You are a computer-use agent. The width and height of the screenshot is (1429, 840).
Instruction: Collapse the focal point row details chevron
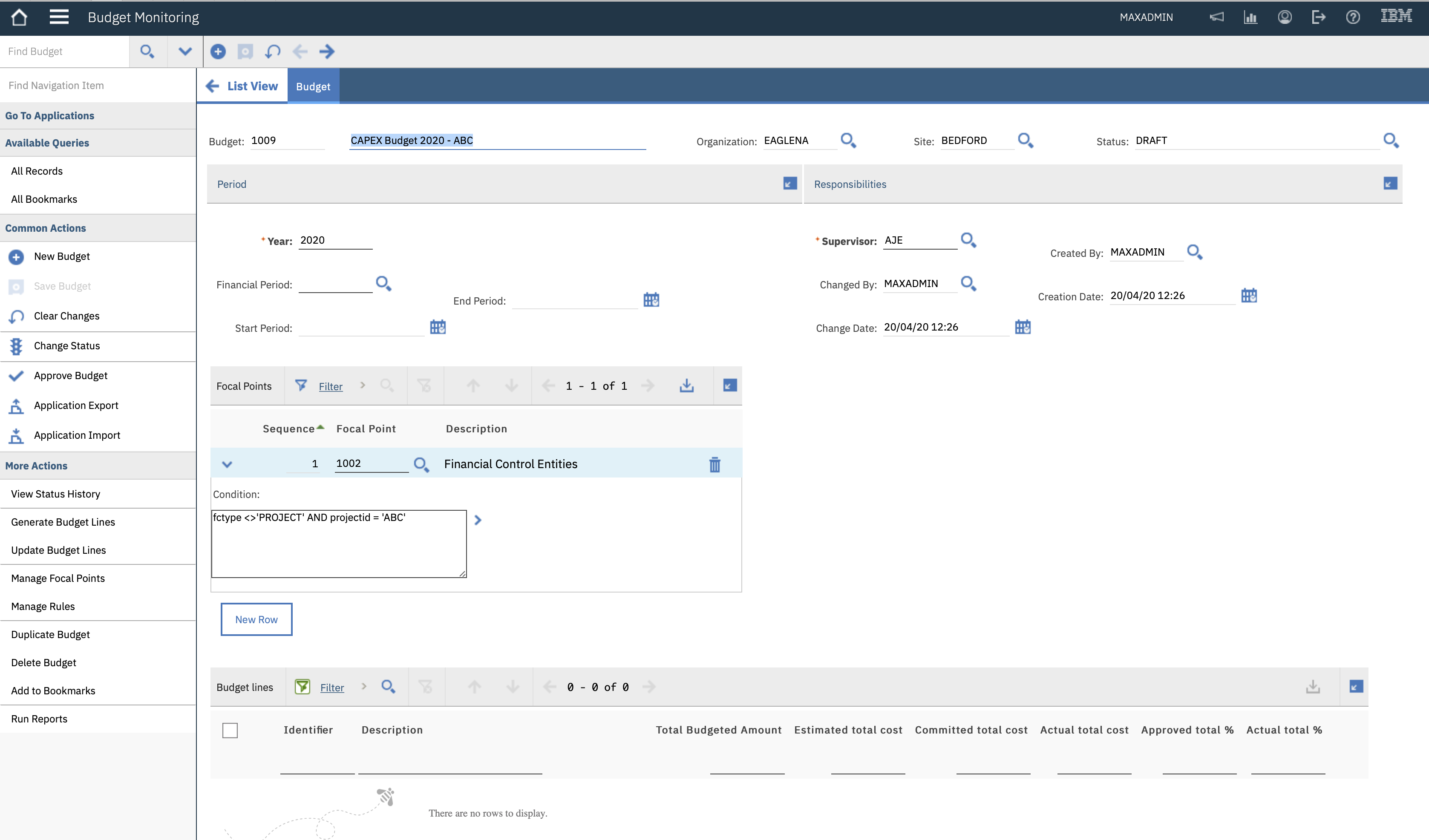(227, 464)
